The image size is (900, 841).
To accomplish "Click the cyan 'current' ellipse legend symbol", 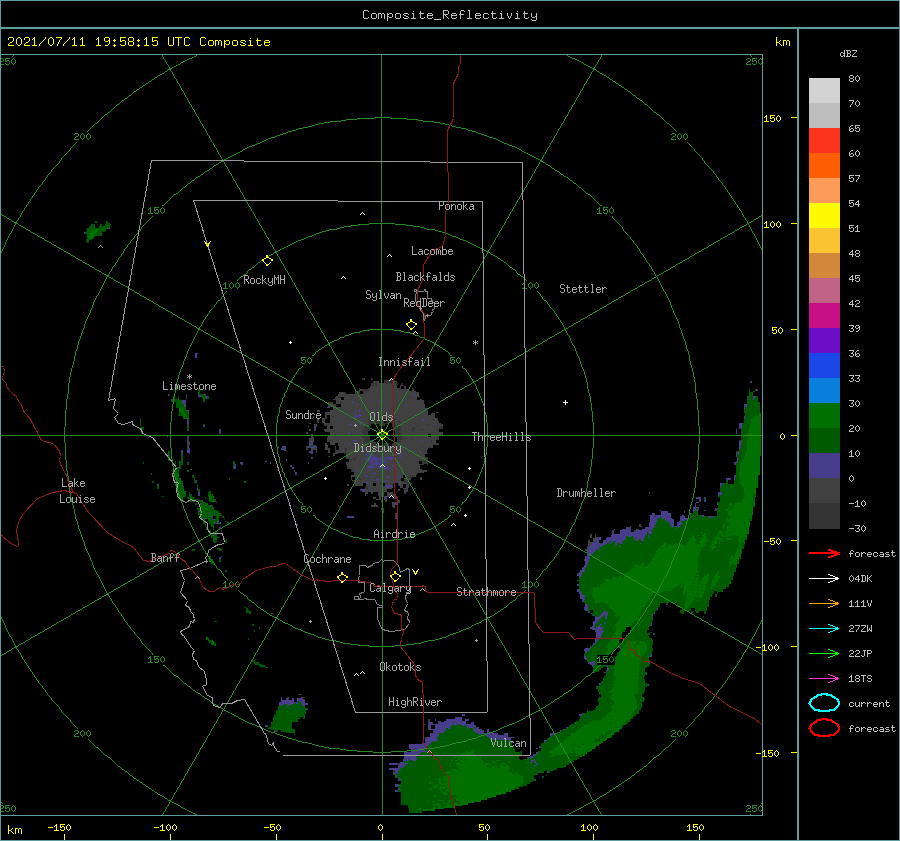I will click(824, 703).
